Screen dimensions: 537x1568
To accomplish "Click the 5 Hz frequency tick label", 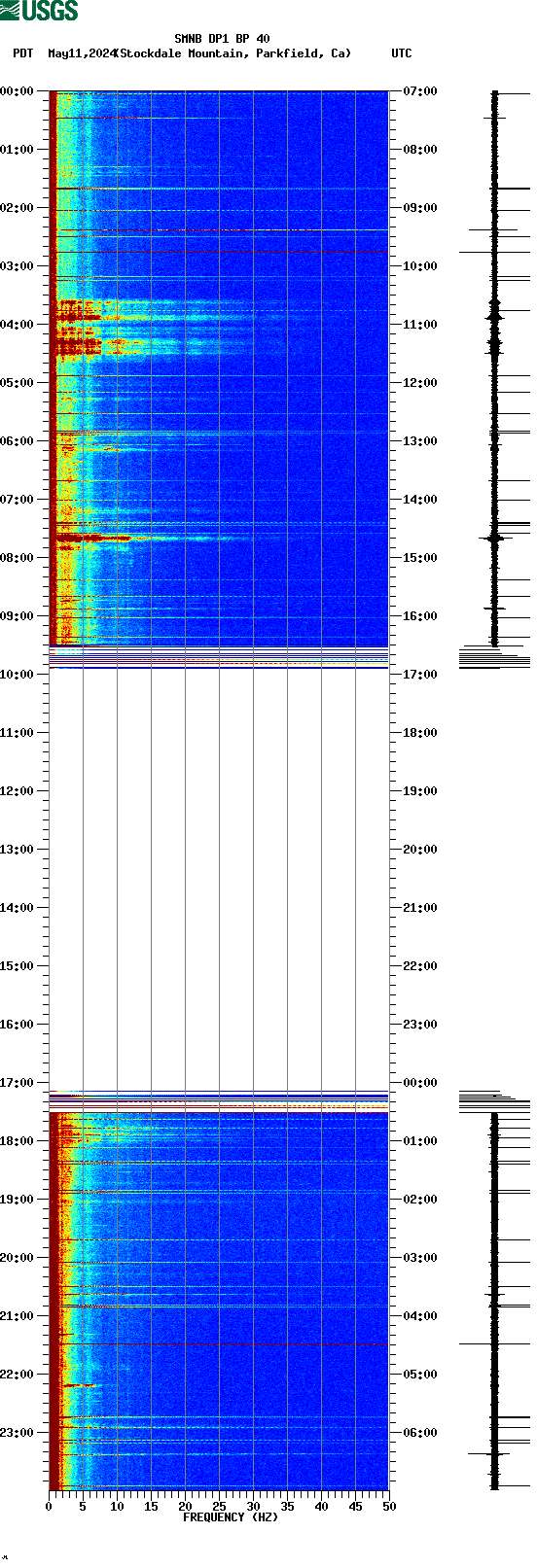I will point(83,1507).
